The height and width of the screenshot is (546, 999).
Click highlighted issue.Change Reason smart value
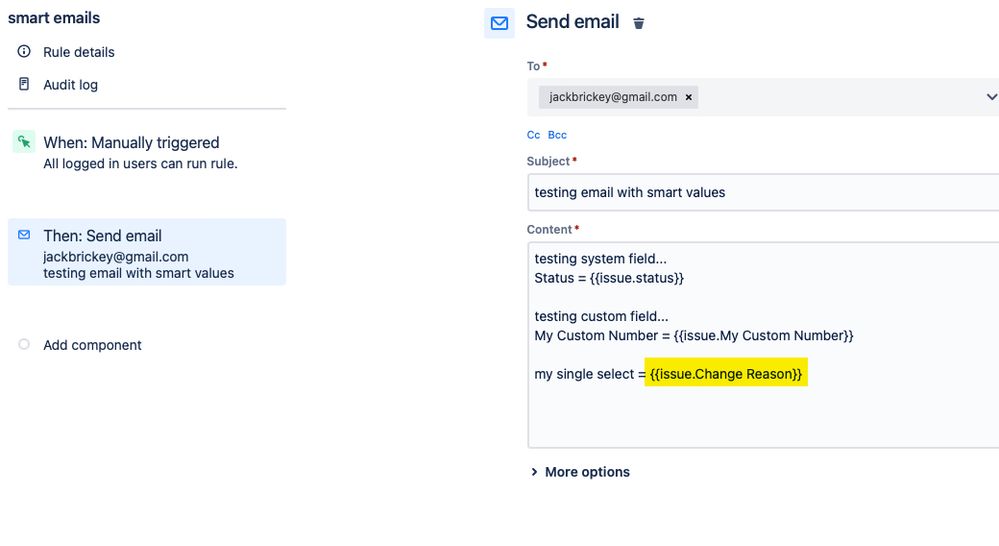726,373
